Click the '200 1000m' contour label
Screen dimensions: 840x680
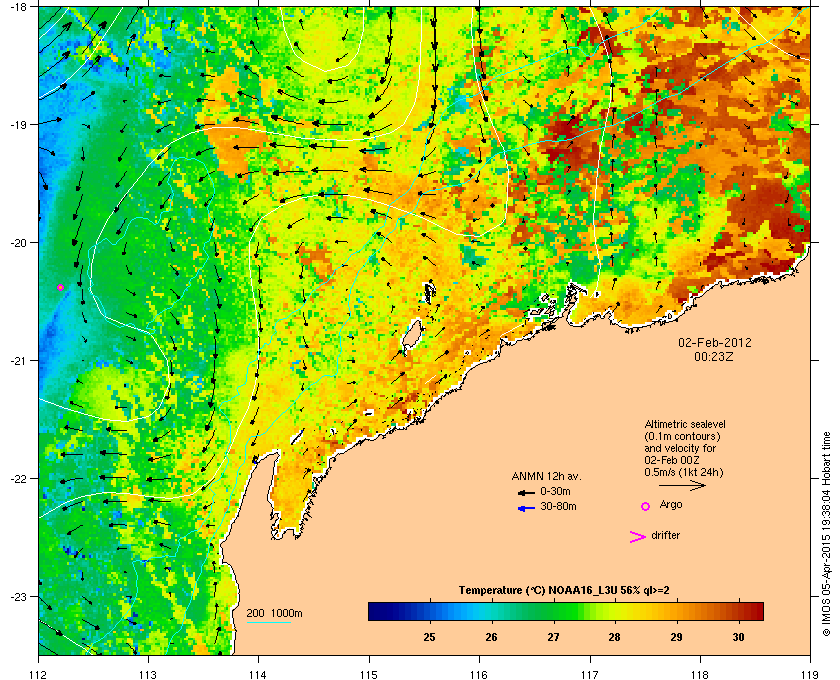click(274, 614)
